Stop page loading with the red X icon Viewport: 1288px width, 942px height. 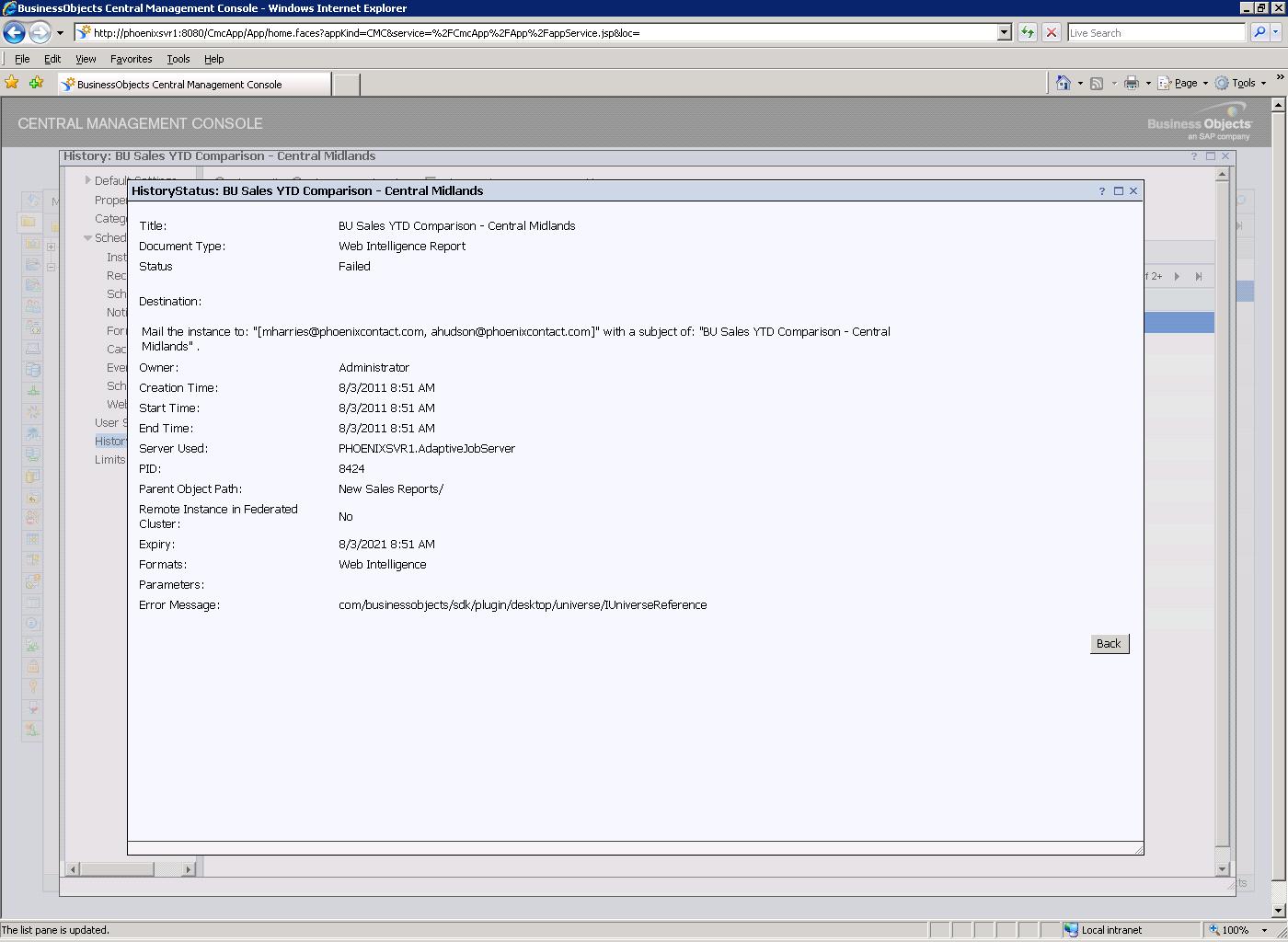[1051, 31]
